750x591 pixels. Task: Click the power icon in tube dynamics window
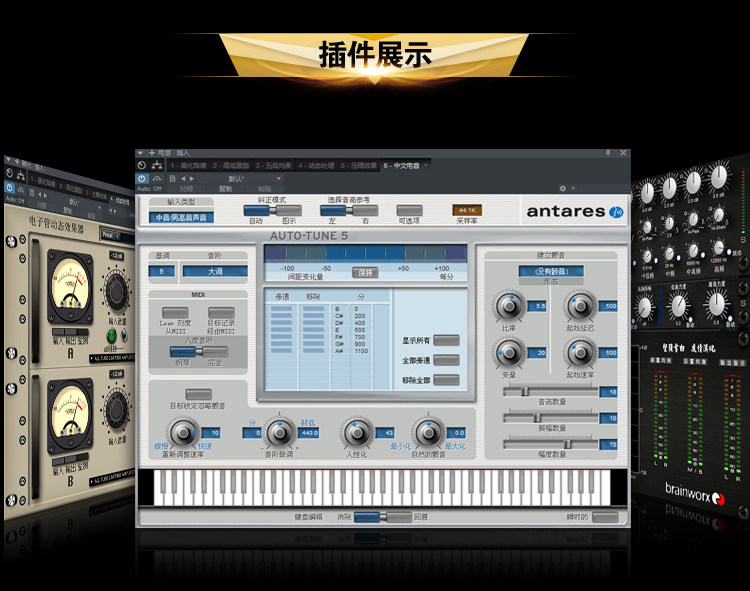click(10, 187)
